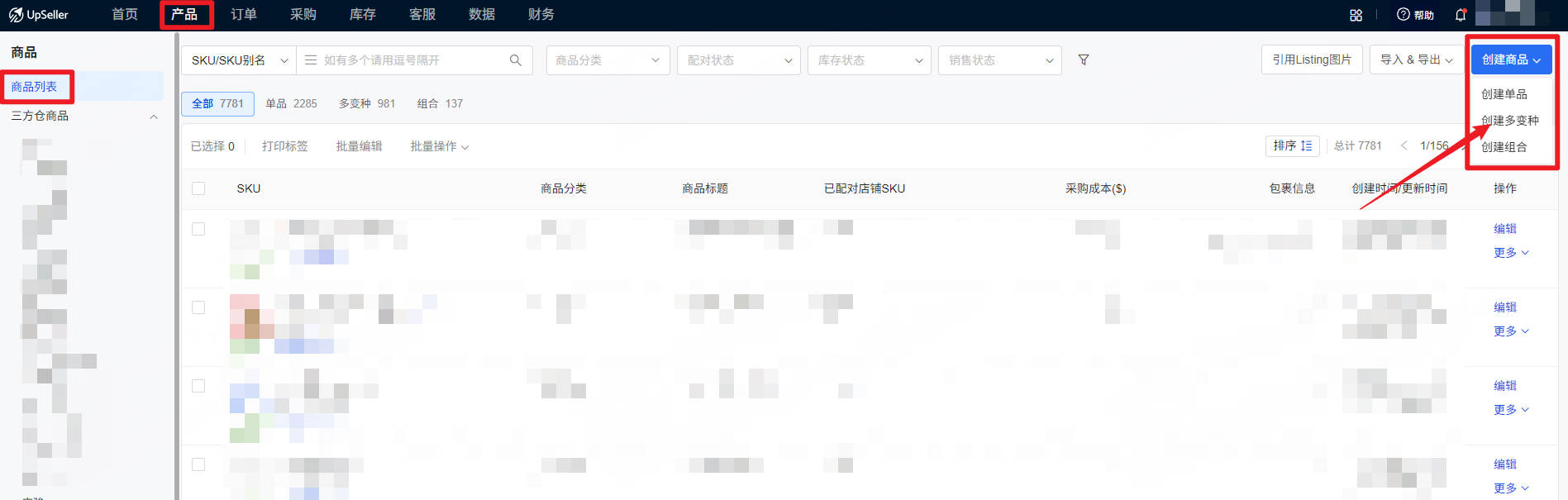Select the third product row checkbox
The width and height of the screenshot is (1568, 500).
pos(198,386)
